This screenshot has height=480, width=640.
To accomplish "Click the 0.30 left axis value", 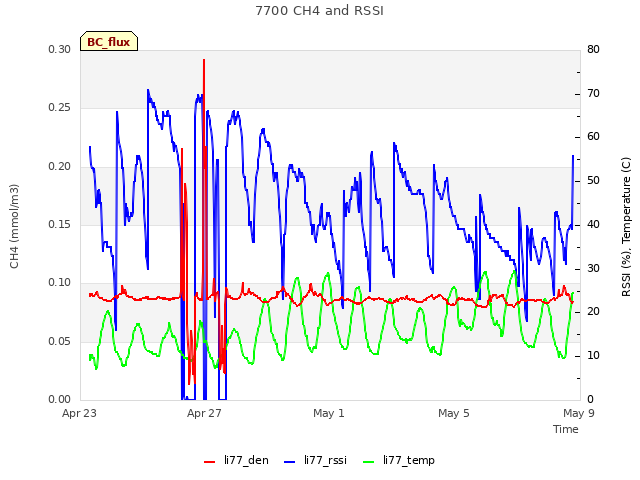I will point(60,49).
